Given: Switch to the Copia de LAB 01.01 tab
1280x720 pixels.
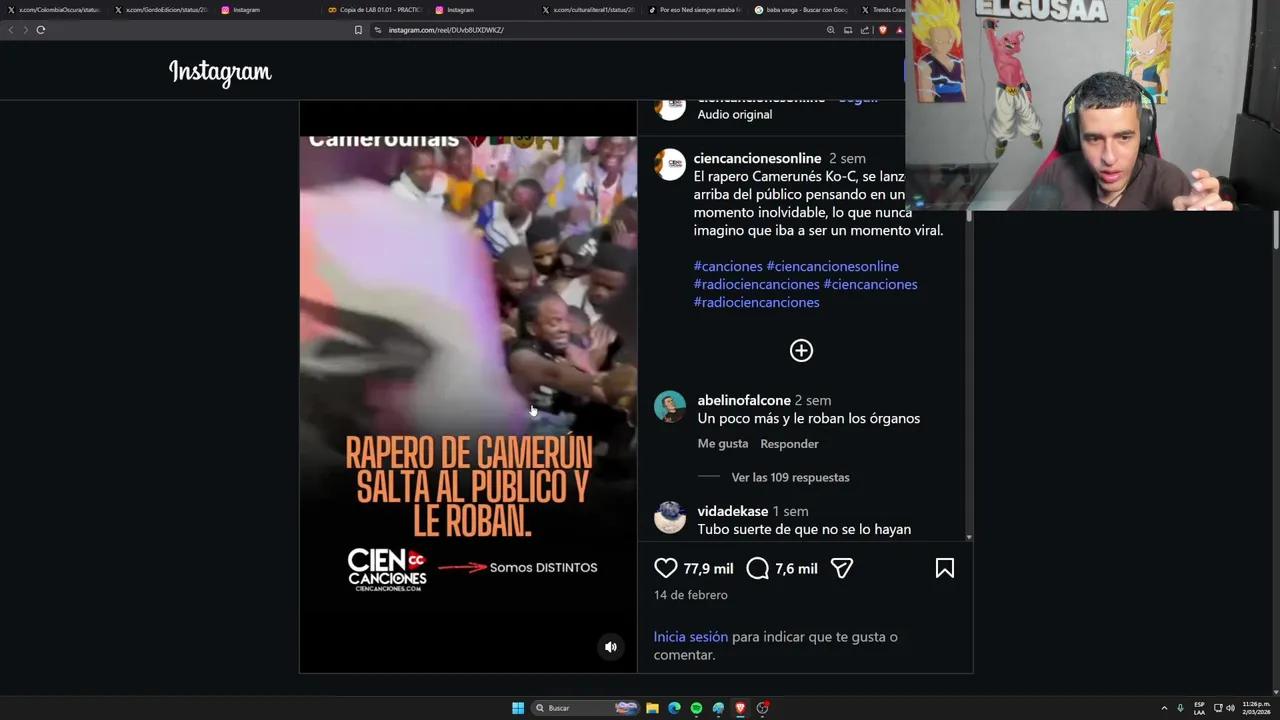Looking at the screenshot, I should (375, 10).
